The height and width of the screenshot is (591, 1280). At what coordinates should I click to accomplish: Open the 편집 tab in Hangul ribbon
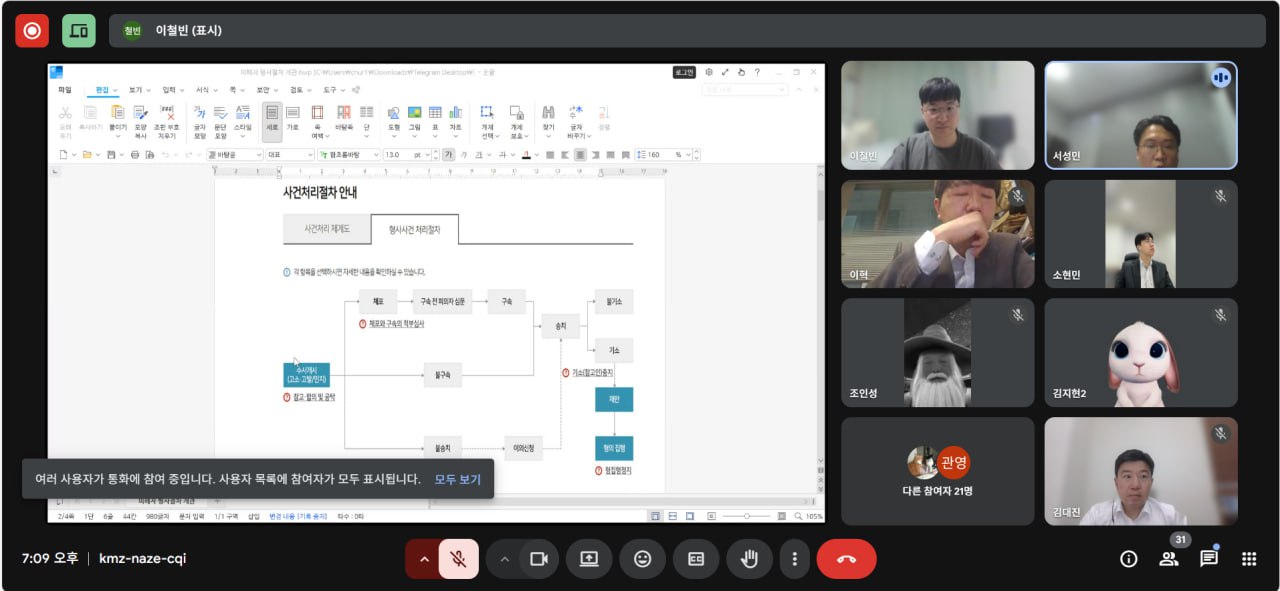pyautogui.click(x=102, y=90)
